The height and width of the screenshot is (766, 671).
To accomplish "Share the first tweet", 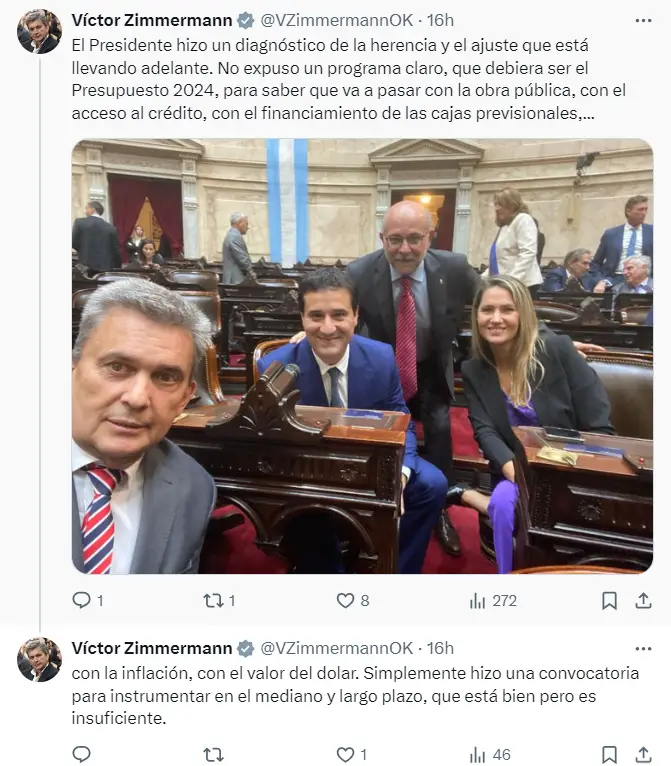I will (643, 600).
